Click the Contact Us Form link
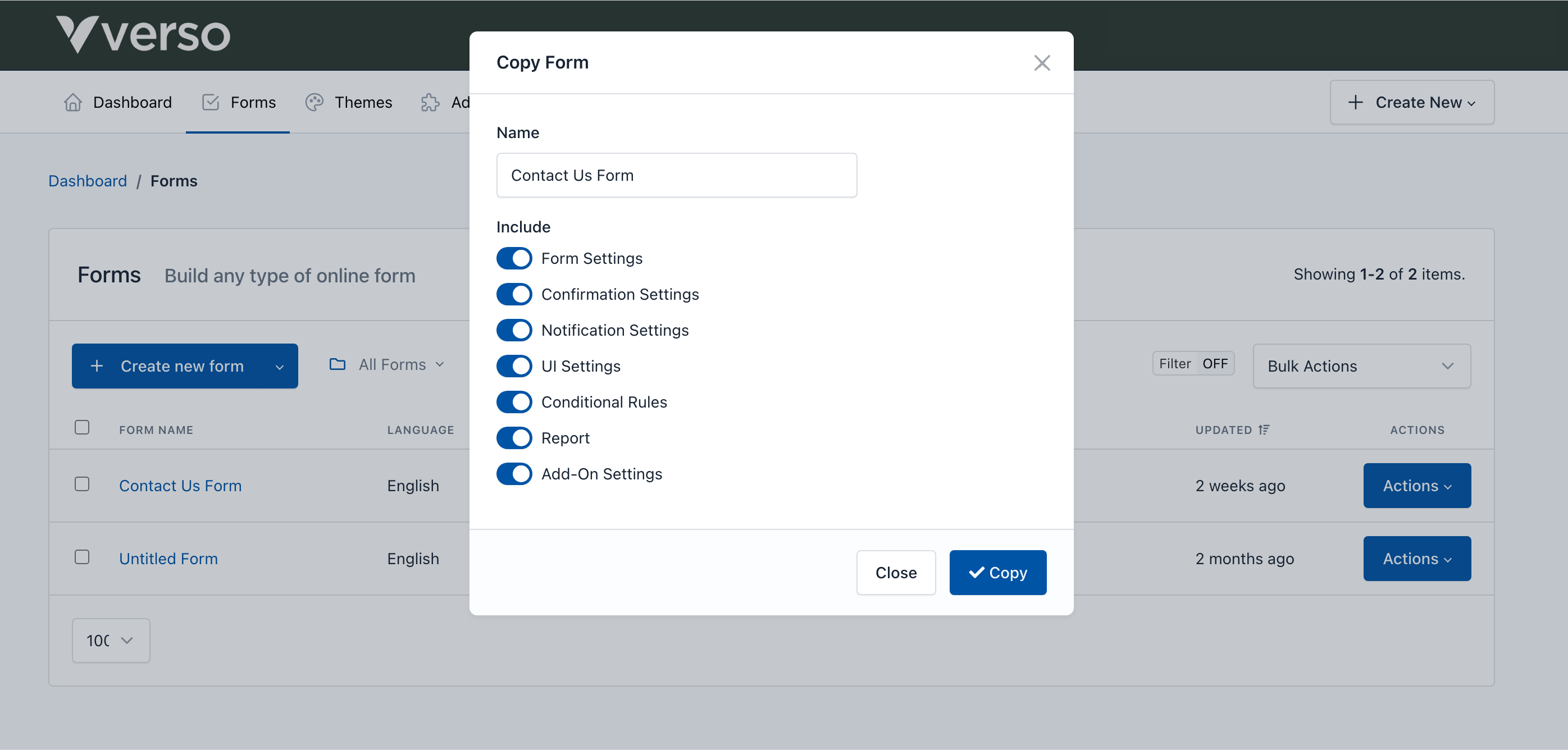 [181, 485]
